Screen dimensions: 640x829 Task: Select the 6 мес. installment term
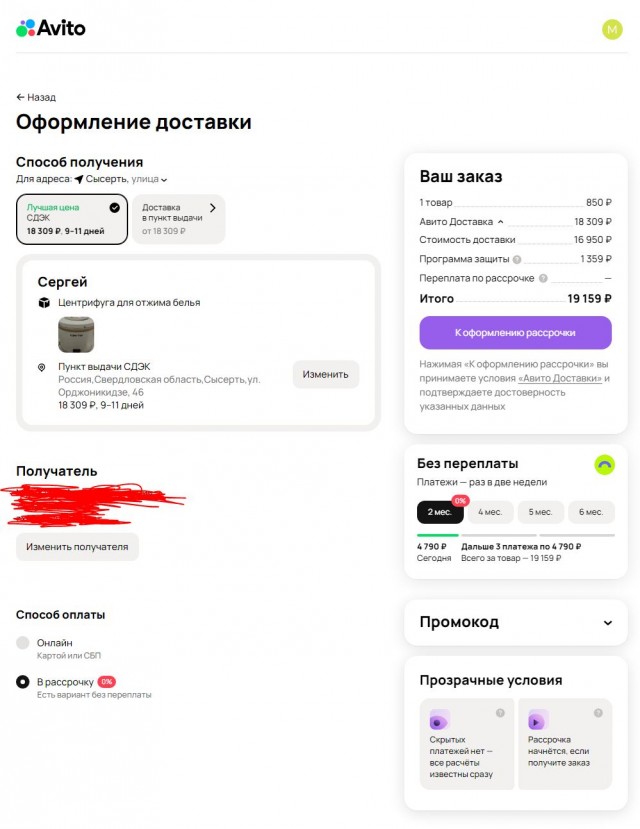tap(591, 512)
